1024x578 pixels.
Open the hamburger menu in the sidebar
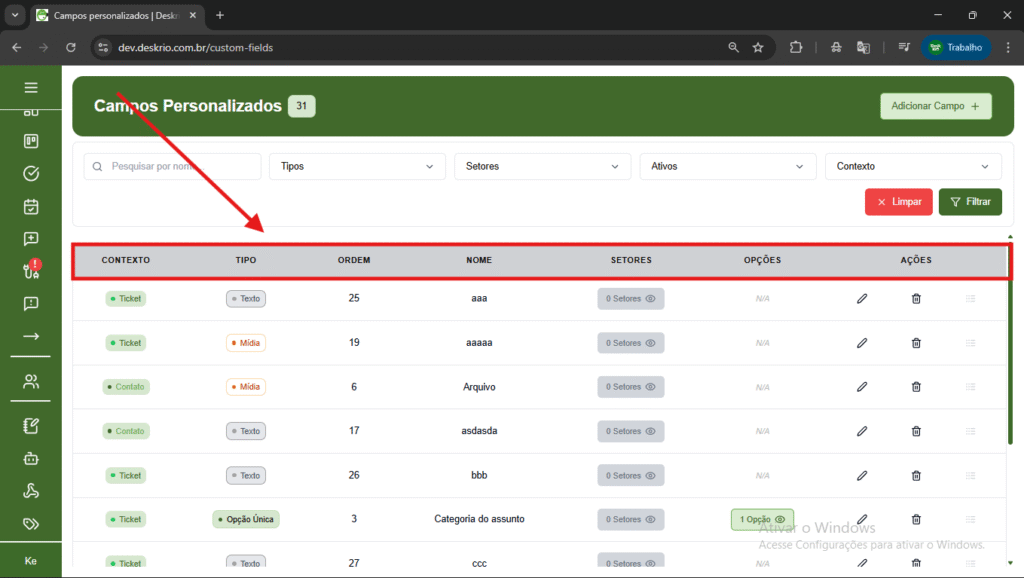[31, 88]
